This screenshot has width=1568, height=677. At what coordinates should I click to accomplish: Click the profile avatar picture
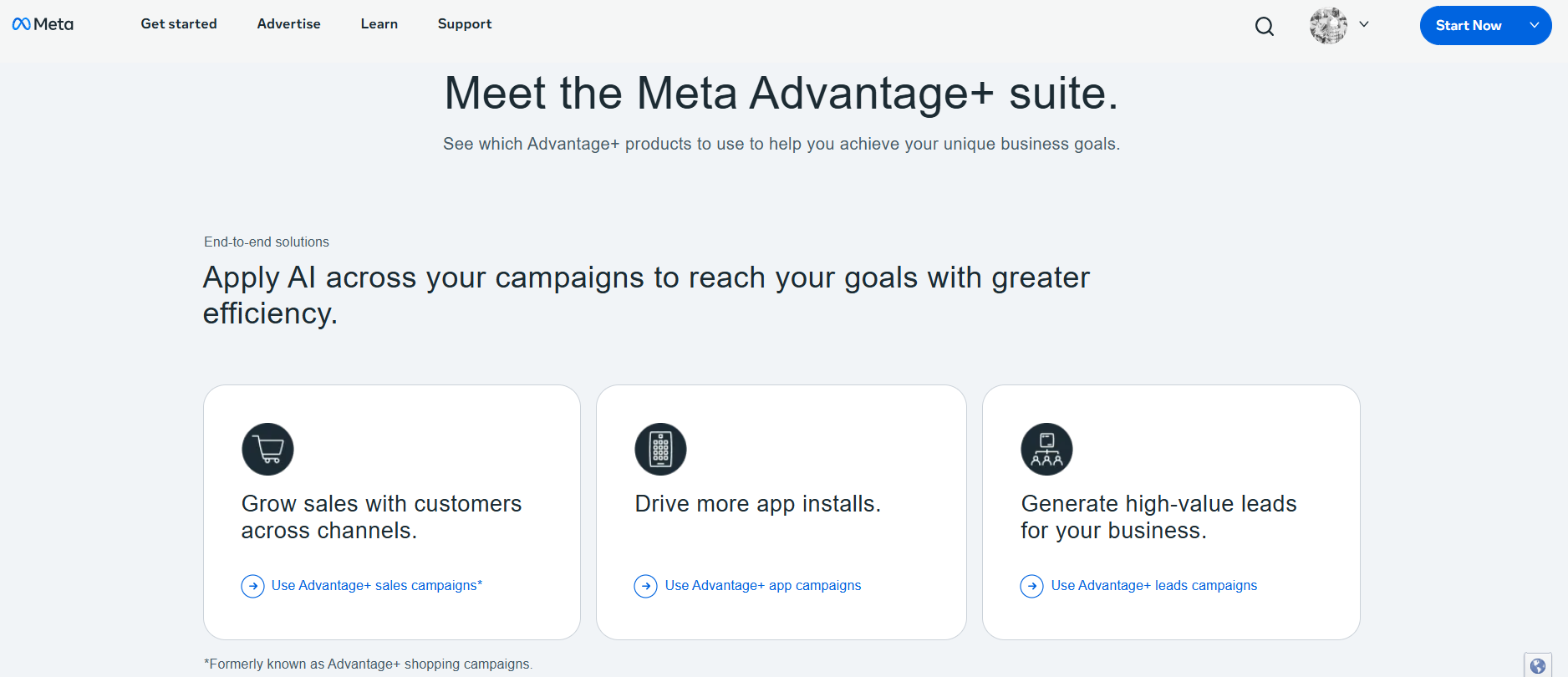point(1328,25)
